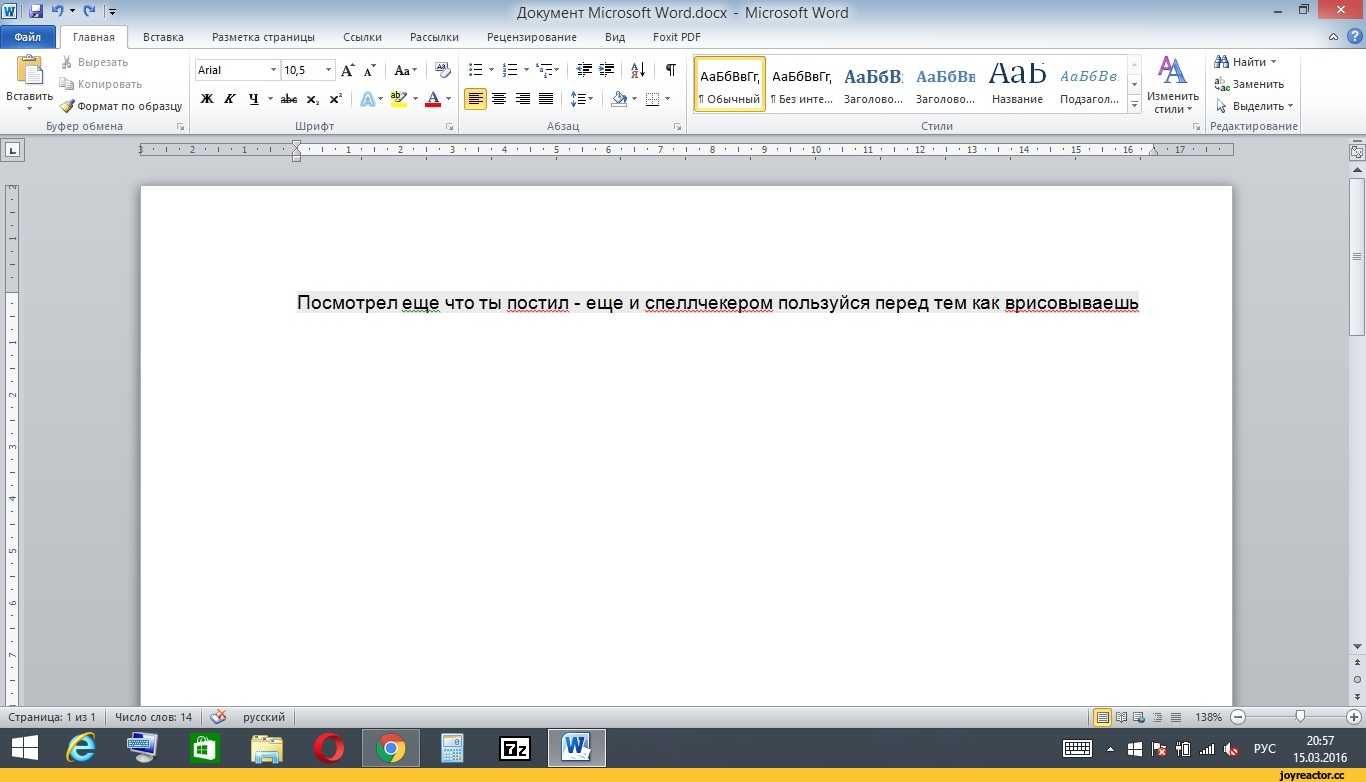The height and width of the screenshot is (782, 1366).
Task: Open 7-Zip from taskbar
Action: [x=515, y=748]
